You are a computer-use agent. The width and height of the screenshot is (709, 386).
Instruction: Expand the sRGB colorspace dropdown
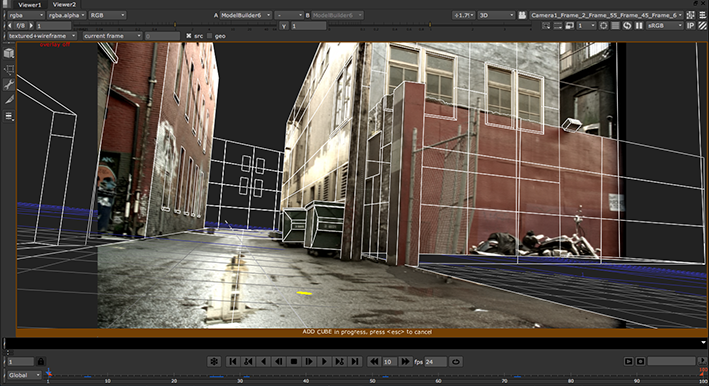(x=665, y=26)
